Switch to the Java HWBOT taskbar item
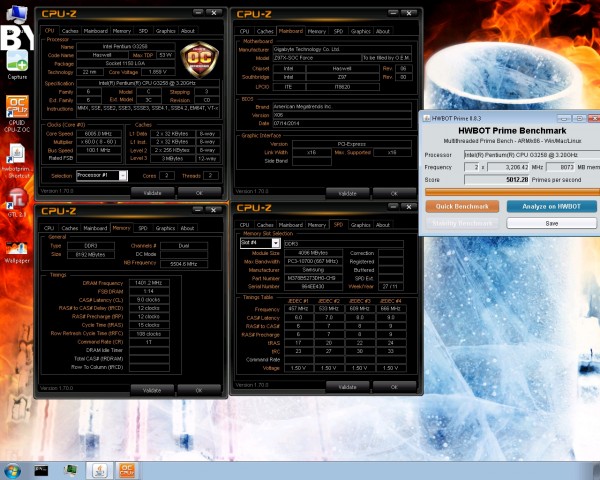This screenshot has height=480, width=600. (99, 470)
